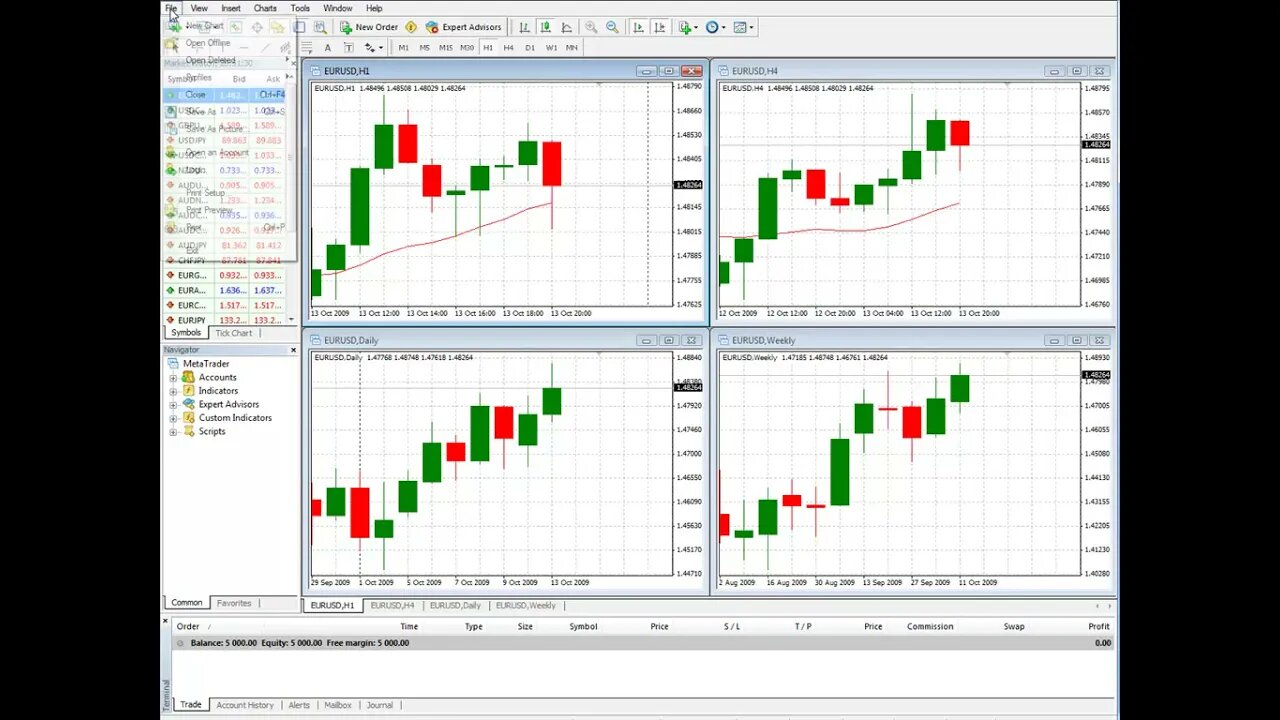
Task: Switch chart to bar chart type
Action: click(524, 27)
